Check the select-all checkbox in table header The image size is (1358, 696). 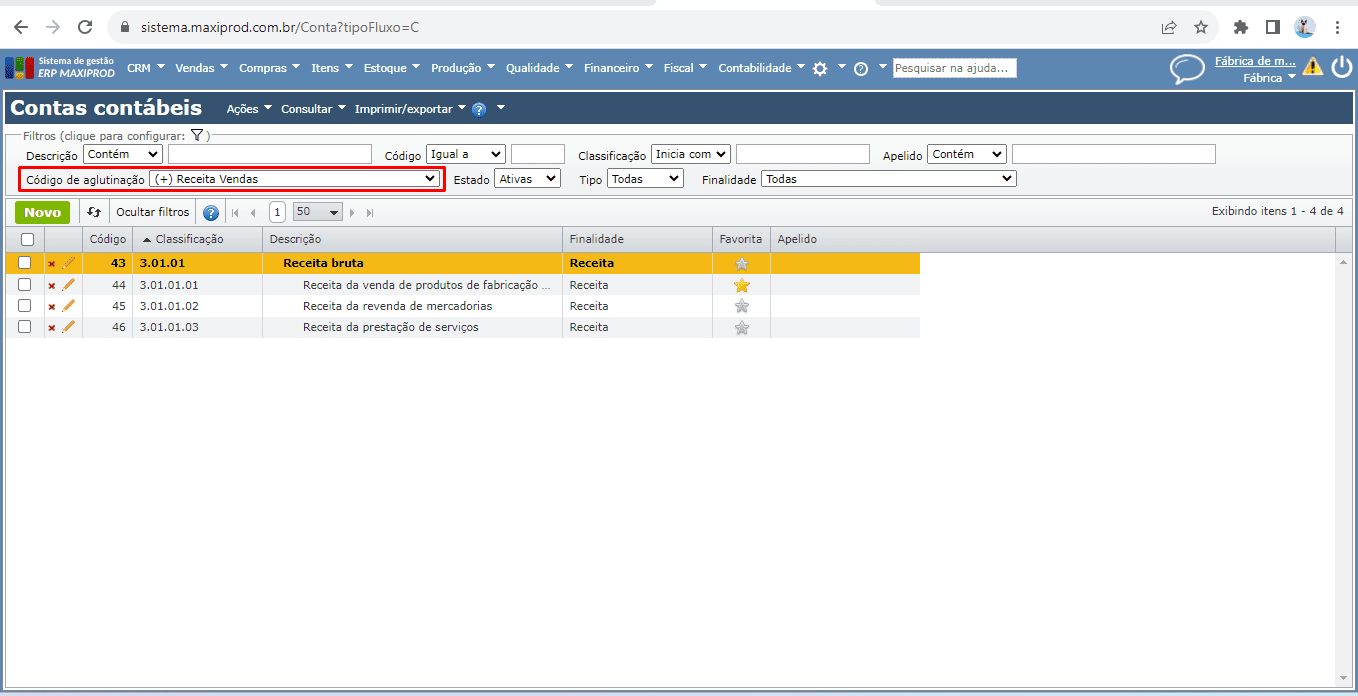27,239
